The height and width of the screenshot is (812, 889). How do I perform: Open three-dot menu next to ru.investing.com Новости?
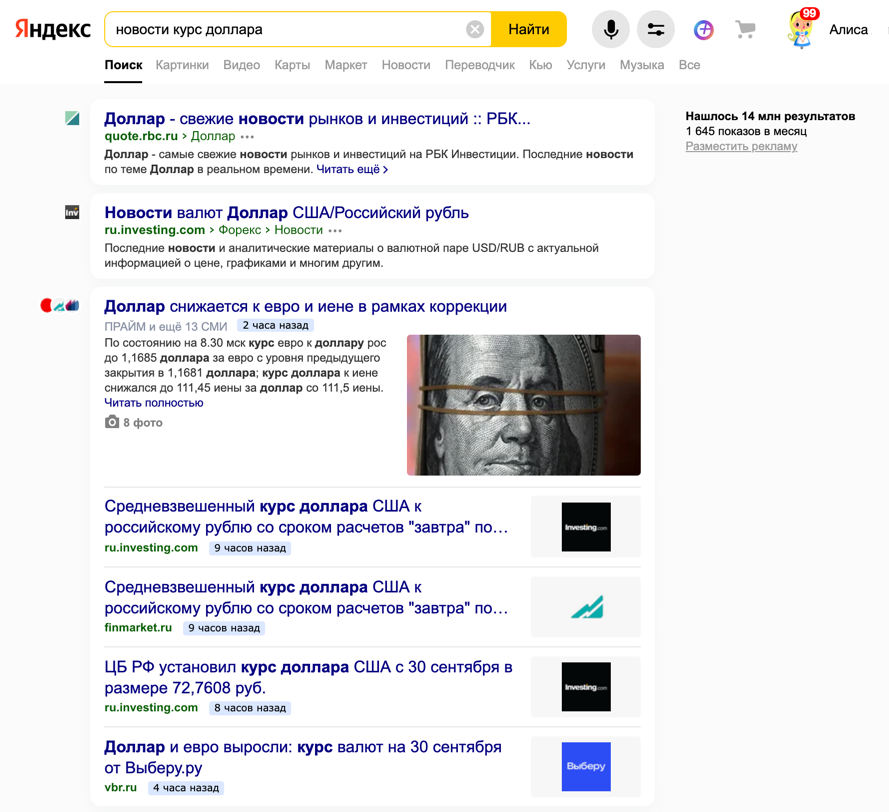click(335, 231)
